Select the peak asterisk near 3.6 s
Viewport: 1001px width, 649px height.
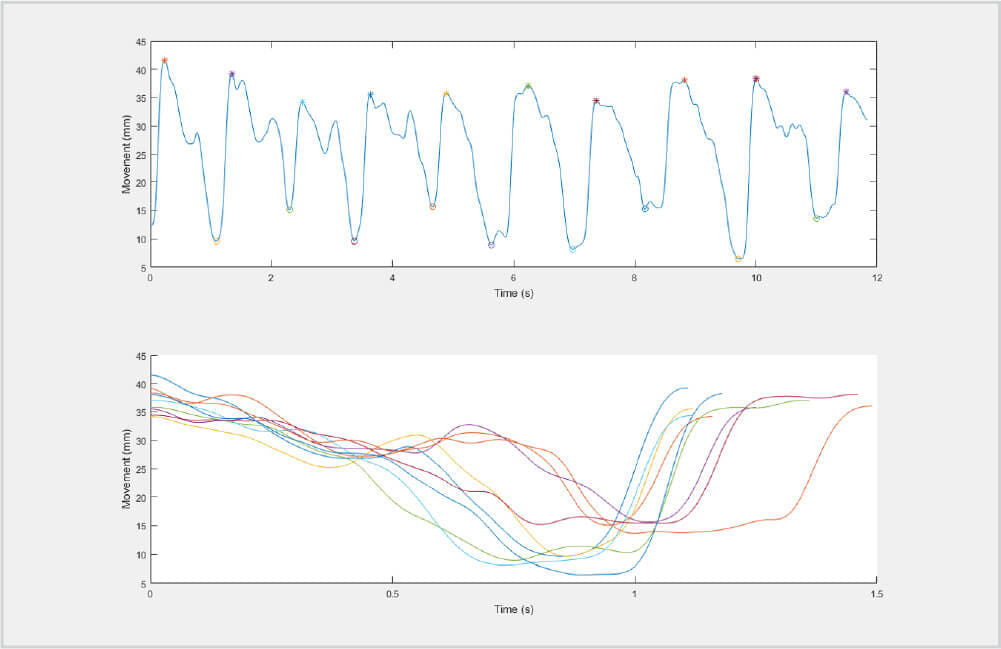pyautogui.click(x=370, y=95)
